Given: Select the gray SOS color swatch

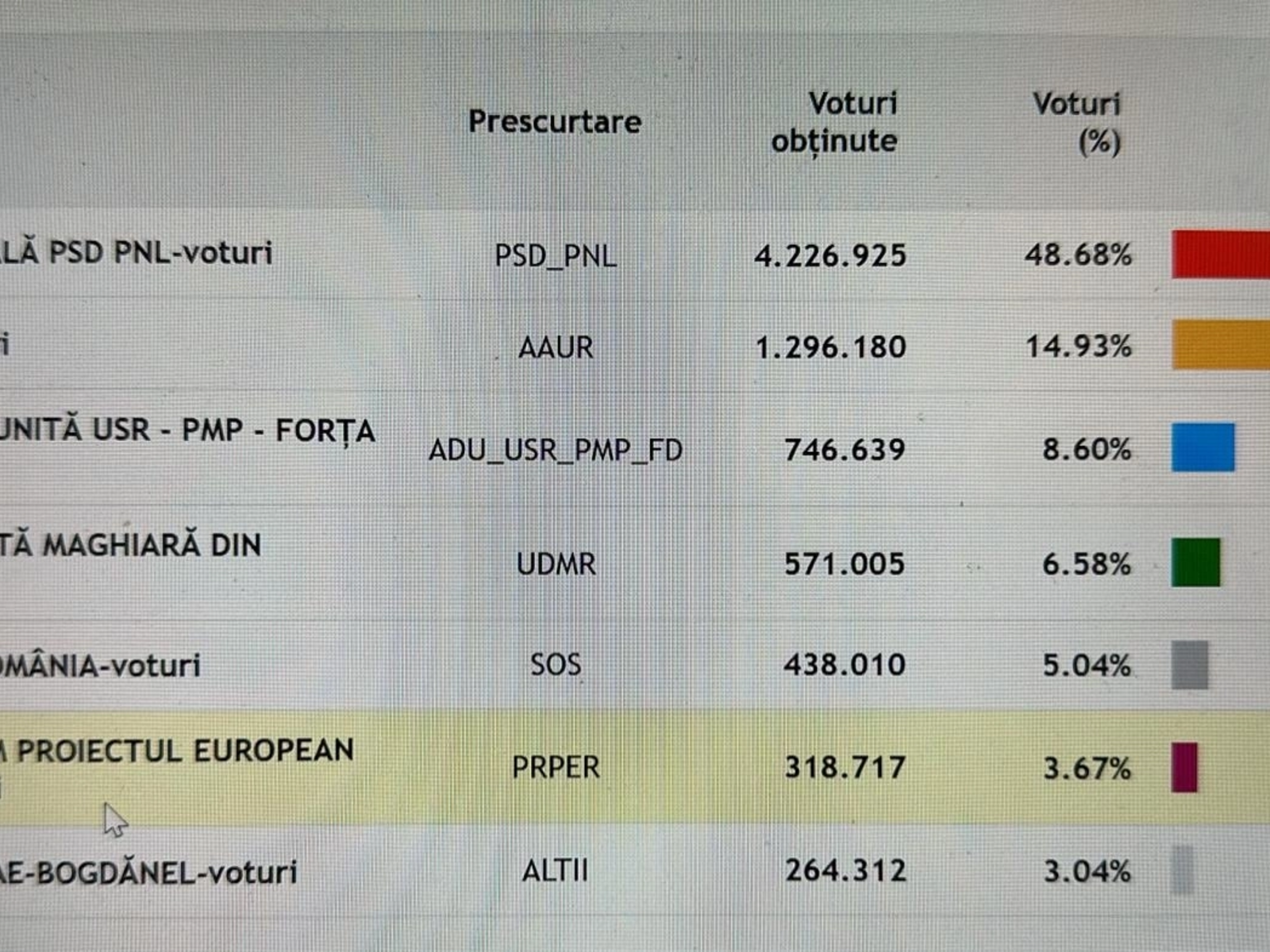Looking at the screenshot, I should click(1190, 665).
